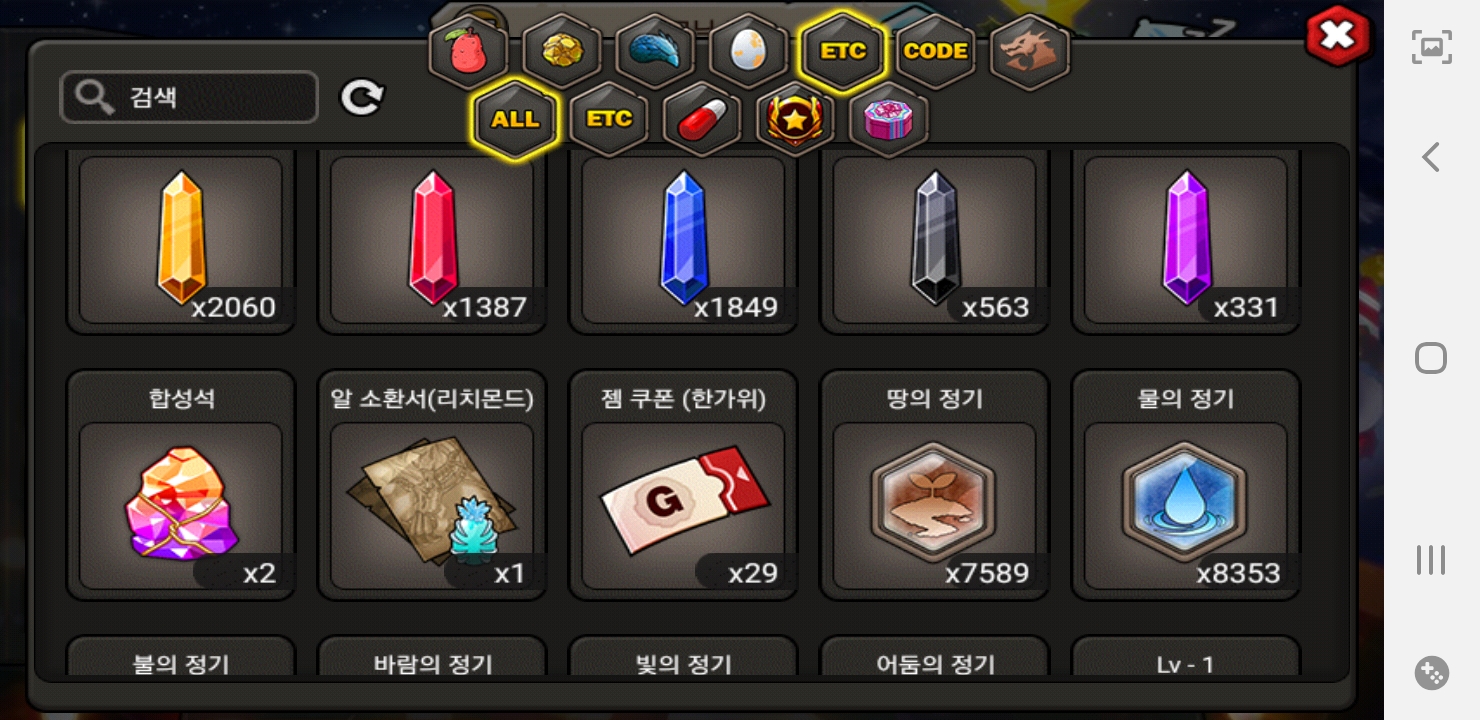Select the 물의 정기 water essence item
This screenshot has width=1480, height=720.
click(x=1186, y=485)
